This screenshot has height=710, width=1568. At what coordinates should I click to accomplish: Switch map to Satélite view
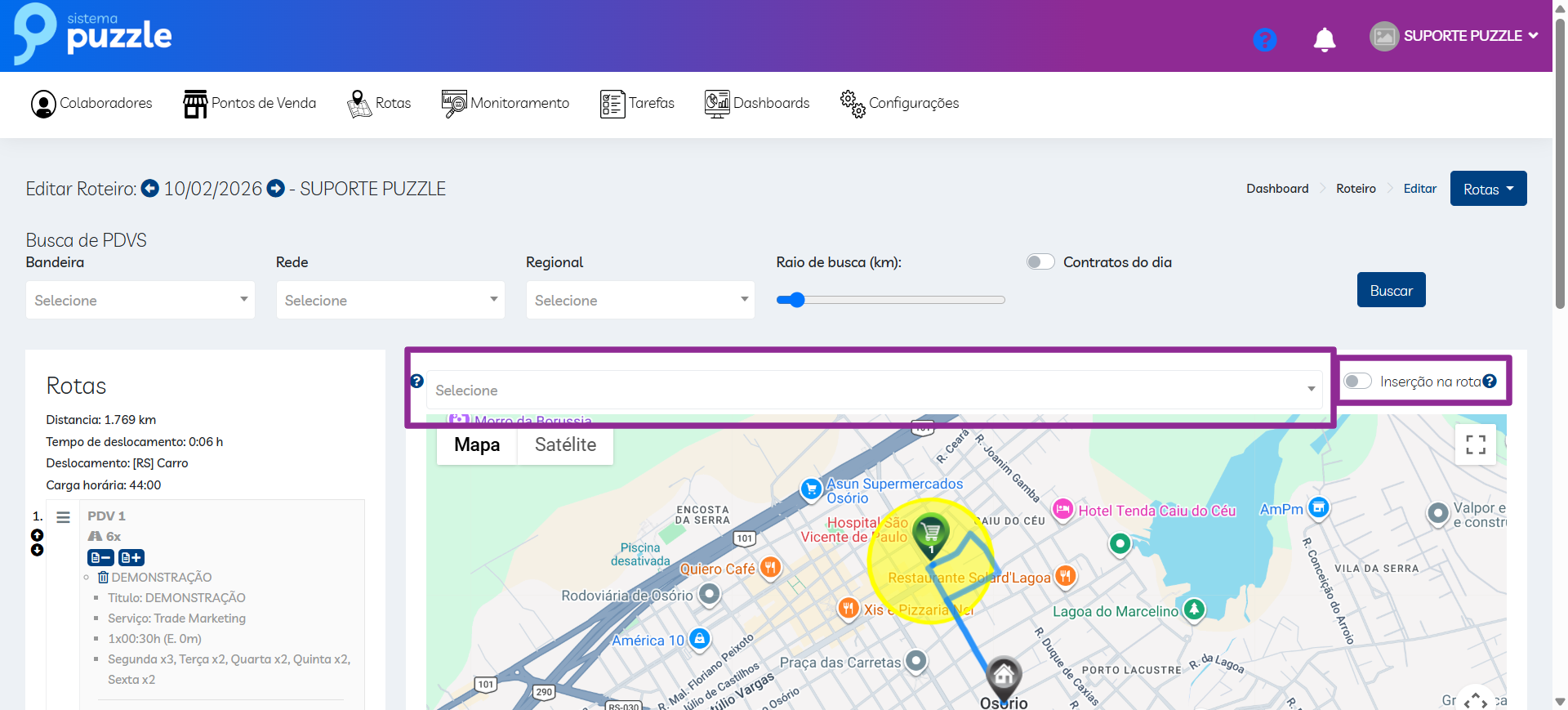565,445
